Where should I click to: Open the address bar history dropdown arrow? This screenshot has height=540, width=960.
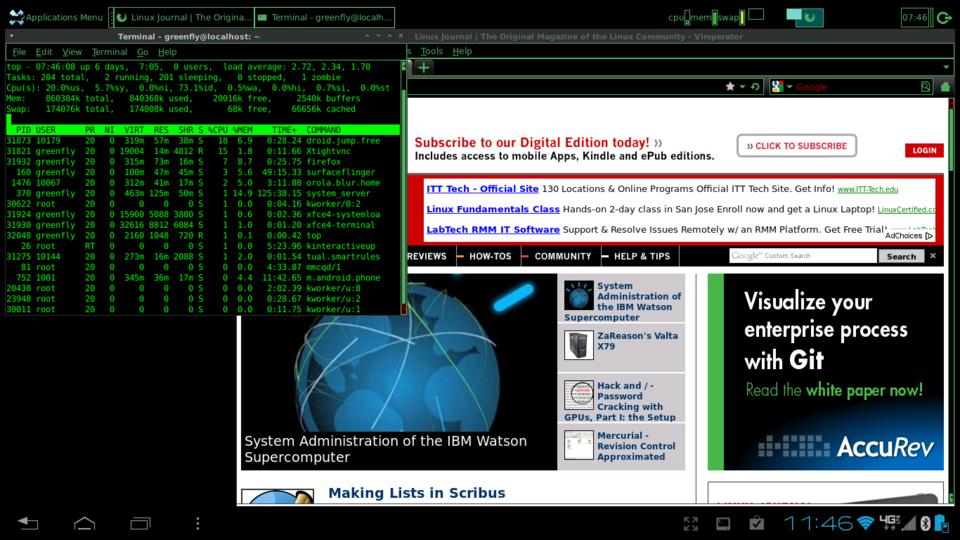[742, 87]
